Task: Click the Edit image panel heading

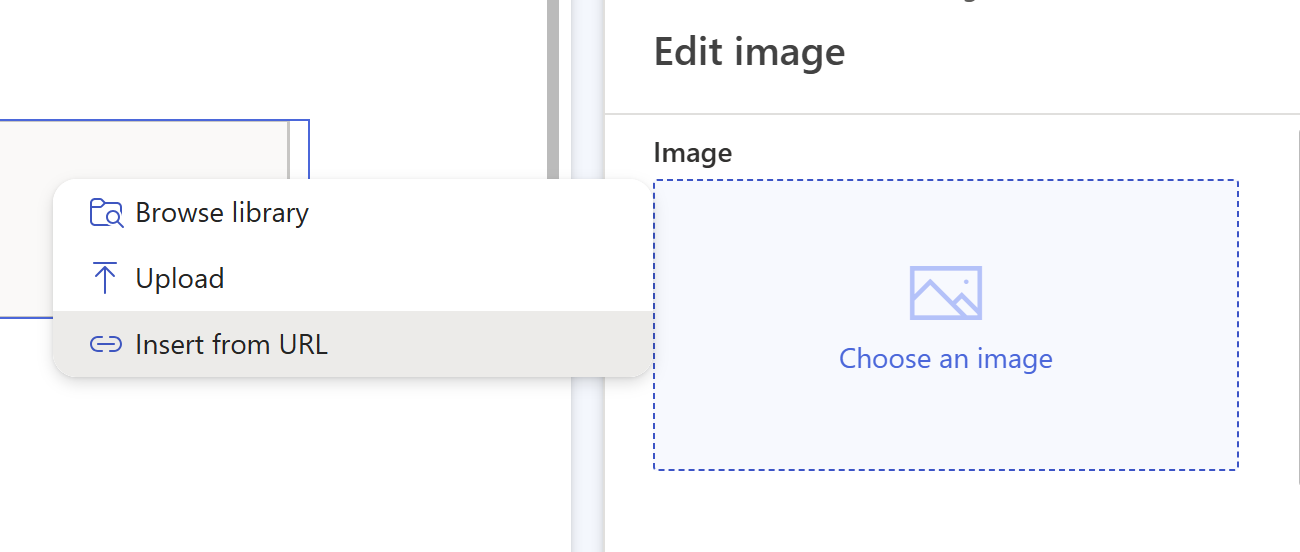Action: (x=749, y=52)
